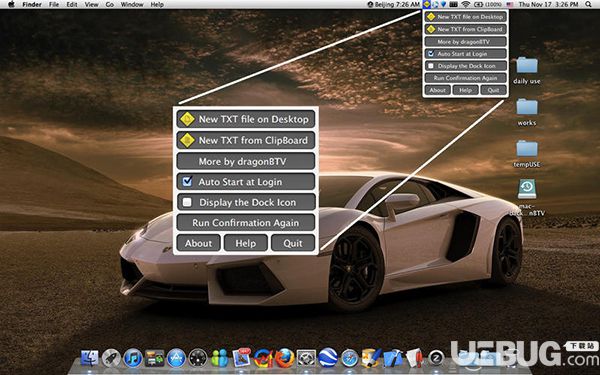Open the Go menu
Image resolution: width=600 pixels, height=375 pixels.
point(109,5)
